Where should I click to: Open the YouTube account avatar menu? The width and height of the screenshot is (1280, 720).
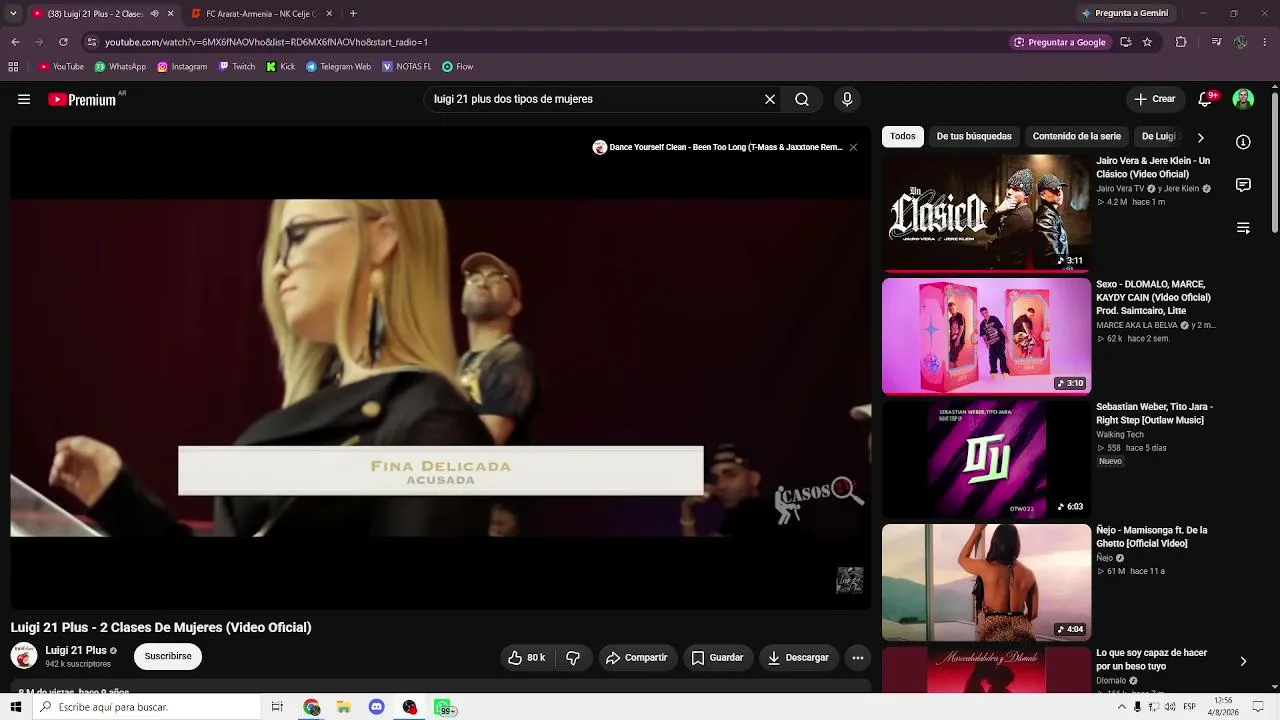(1243, 99)
